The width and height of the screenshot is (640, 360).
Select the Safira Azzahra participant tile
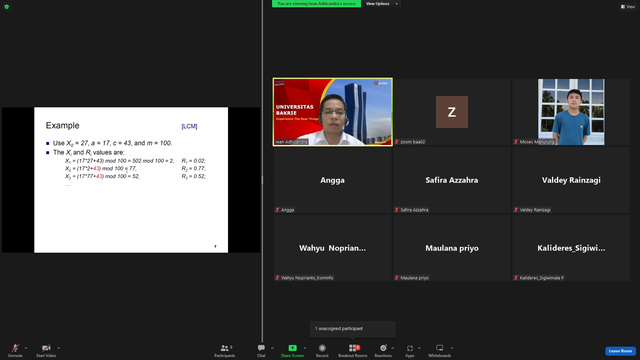point(452,180)
